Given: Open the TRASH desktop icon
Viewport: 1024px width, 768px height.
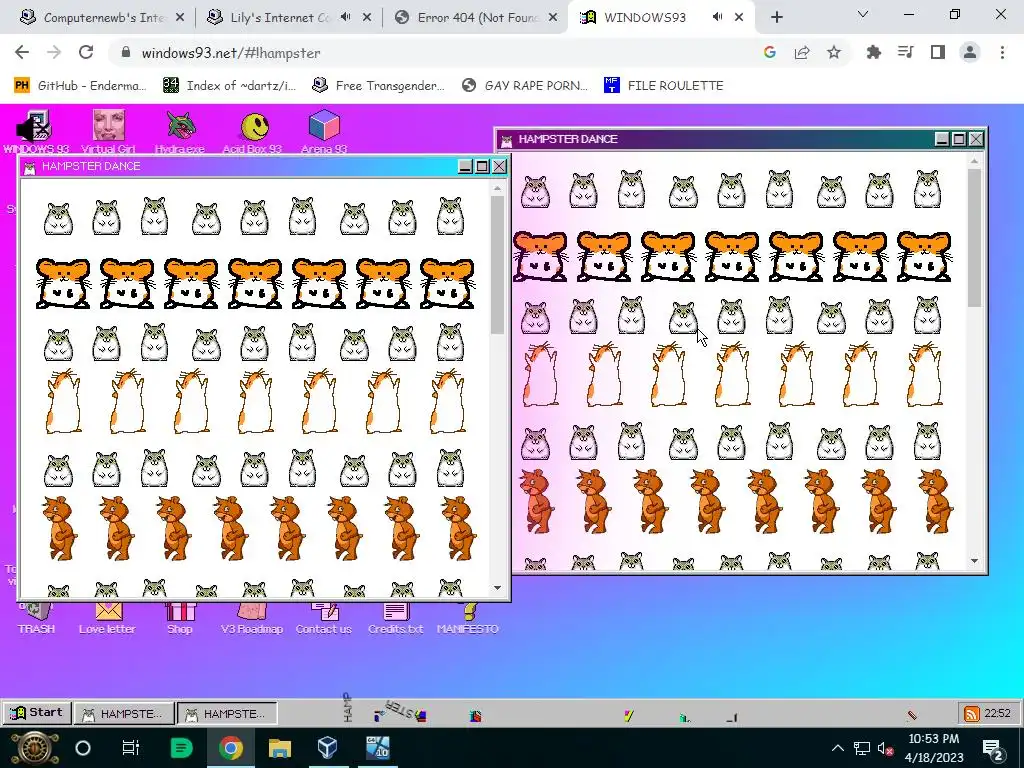Looking at the screenshot, I should (x=36, y=618).
